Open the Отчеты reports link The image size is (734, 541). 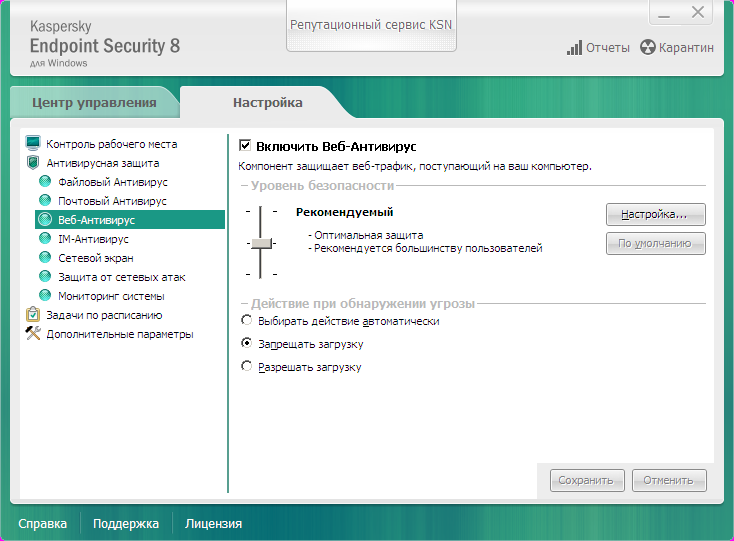tap(608, 48)
